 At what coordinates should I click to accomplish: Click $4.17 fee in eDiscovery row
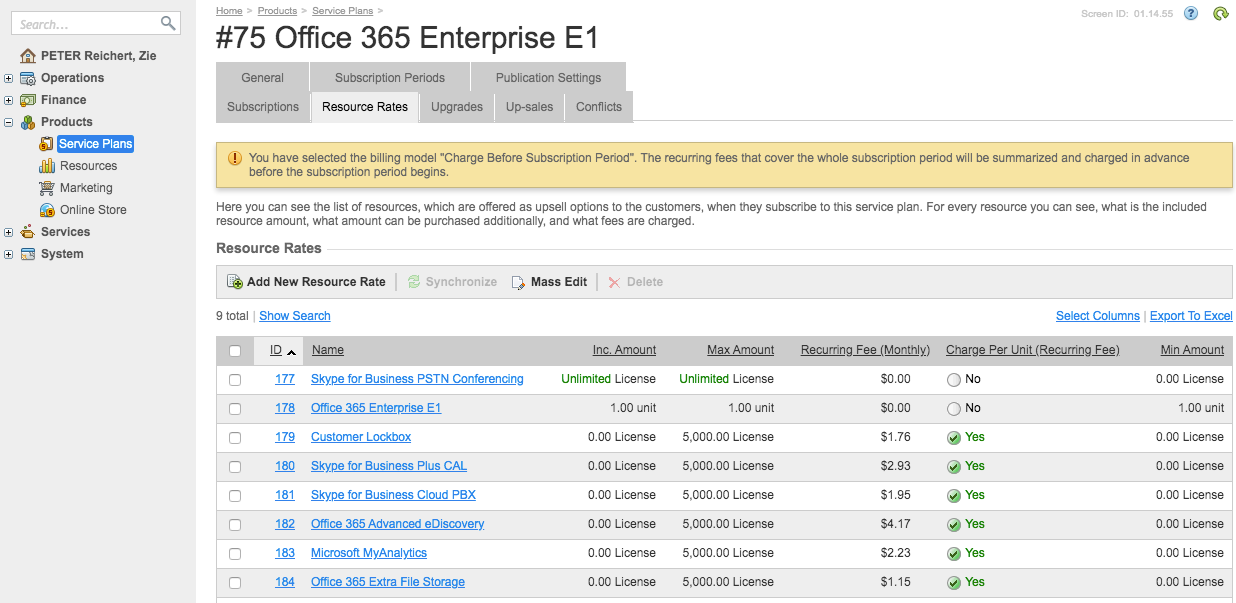tap(896, 524)
